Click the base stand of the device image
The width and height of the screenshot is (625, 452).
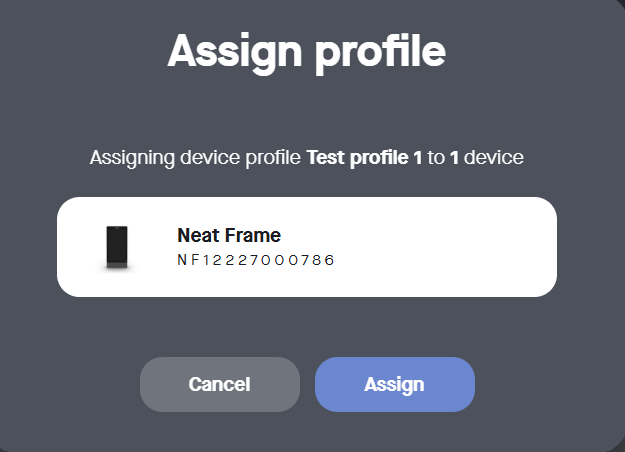point(118,266)
